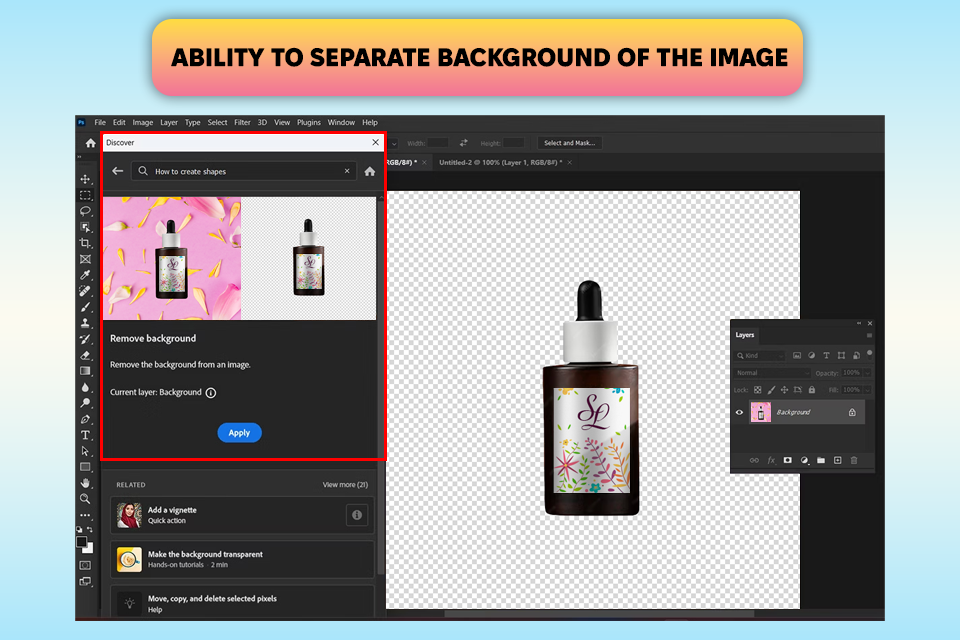Toggle filter for pixel layers

[797, 355]
